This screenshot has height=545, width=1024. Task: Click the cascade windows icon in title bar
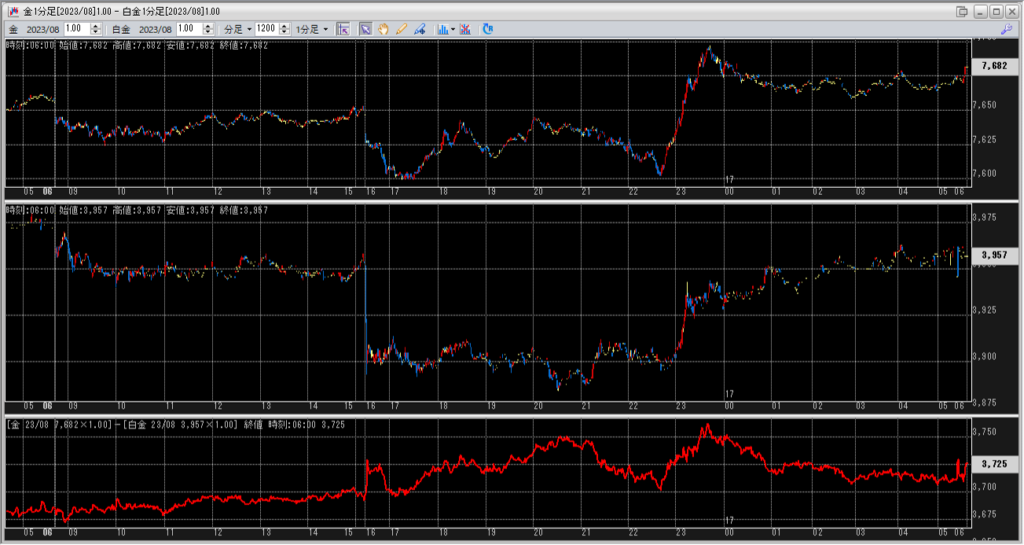[962, 11]
